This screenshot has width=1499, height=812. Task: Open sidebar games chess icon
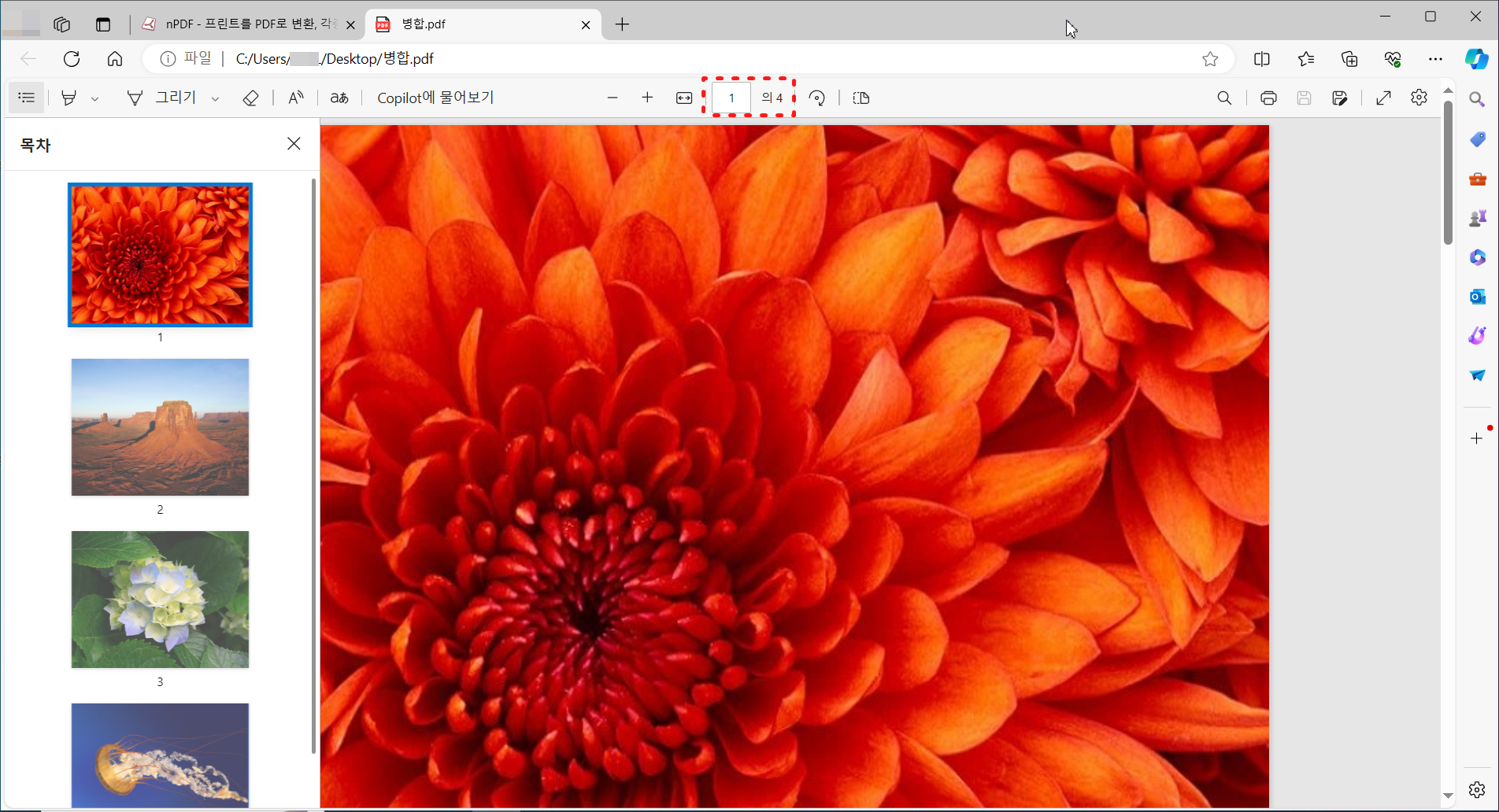1477,218
